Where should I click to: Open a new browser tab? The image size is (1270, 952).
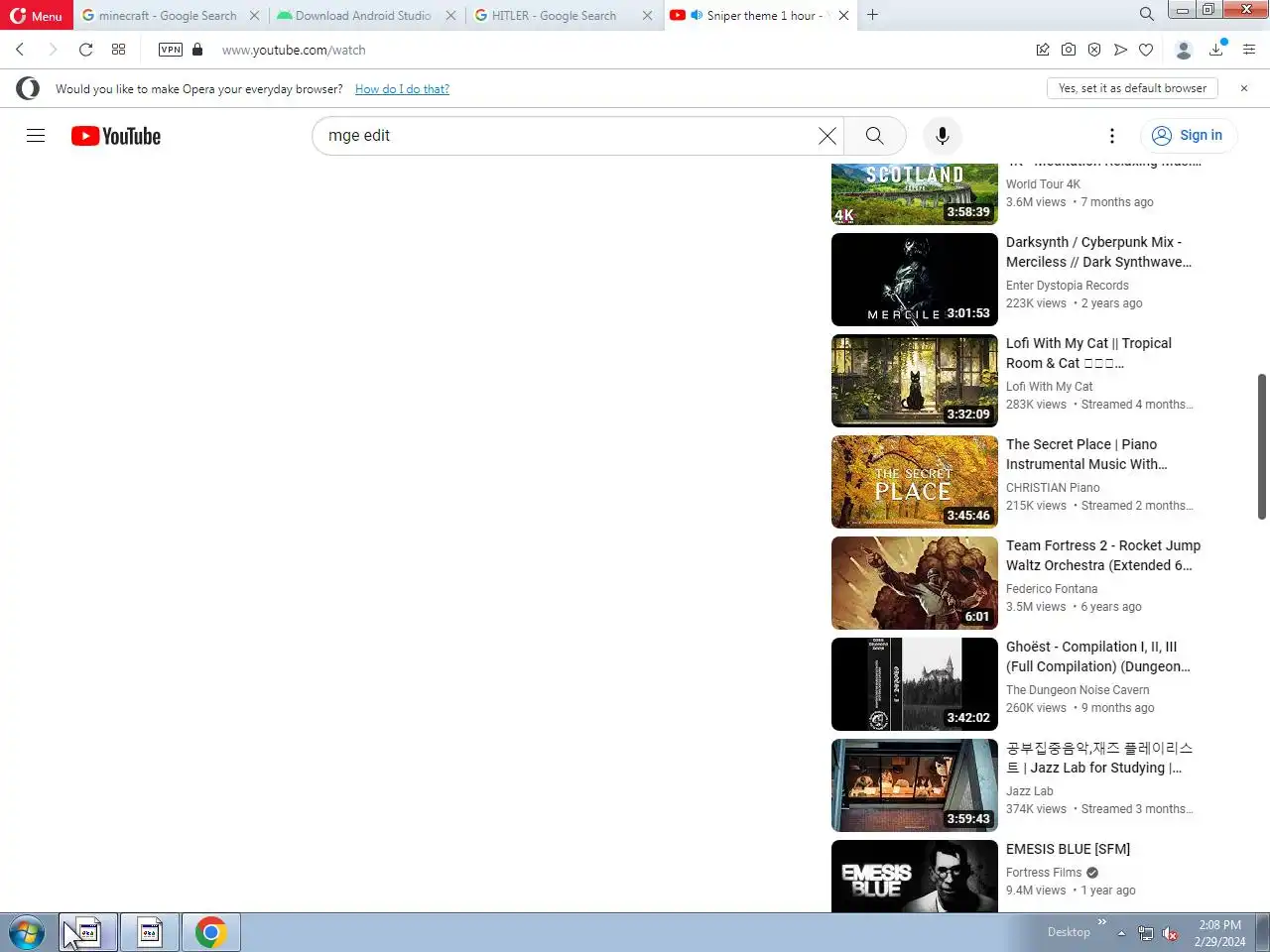tap(872, 15)
